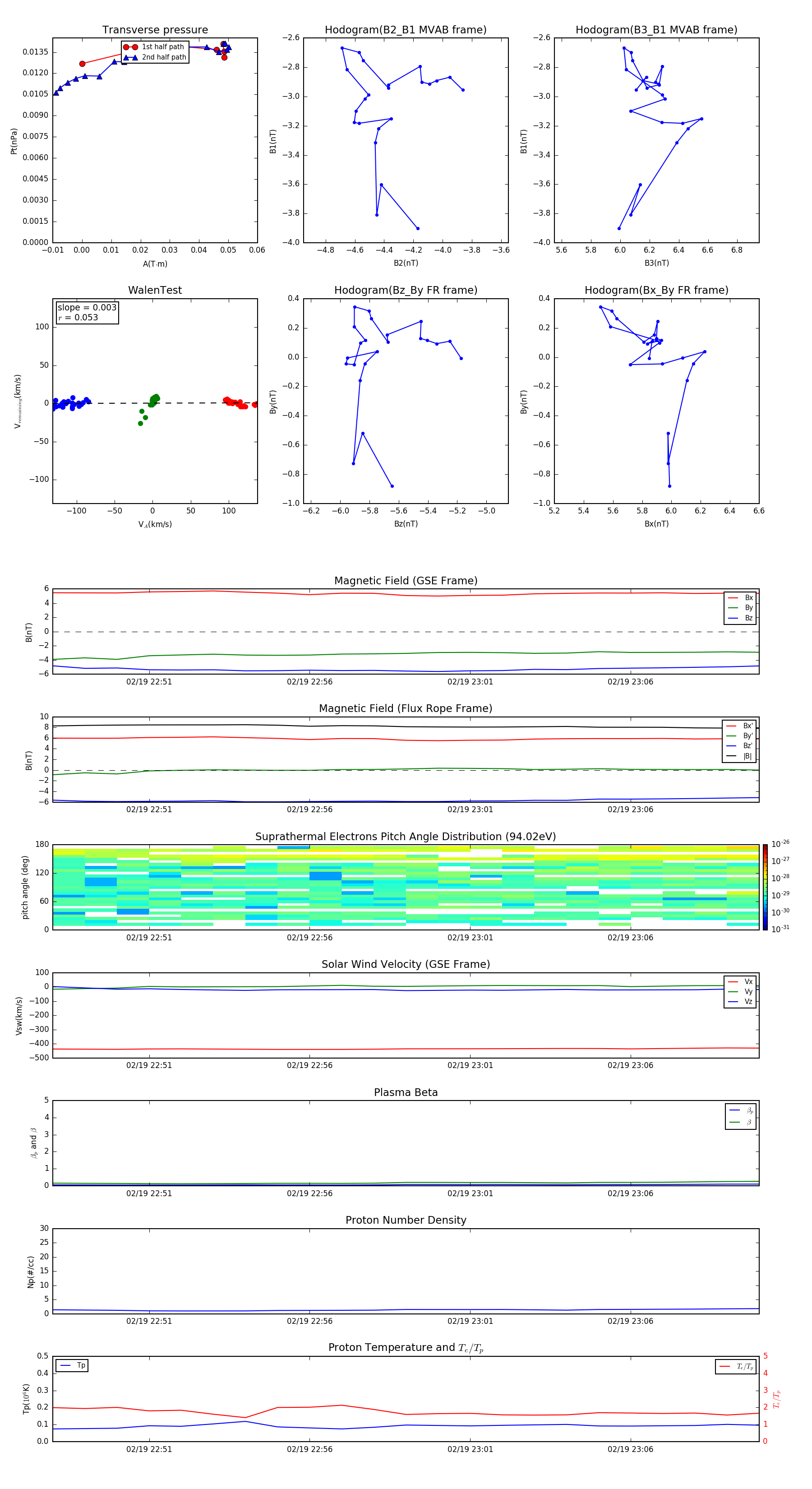Click the "B2(nT)" x-axis label
This screenshot has height=1489, width=812.
pos(406,263)
